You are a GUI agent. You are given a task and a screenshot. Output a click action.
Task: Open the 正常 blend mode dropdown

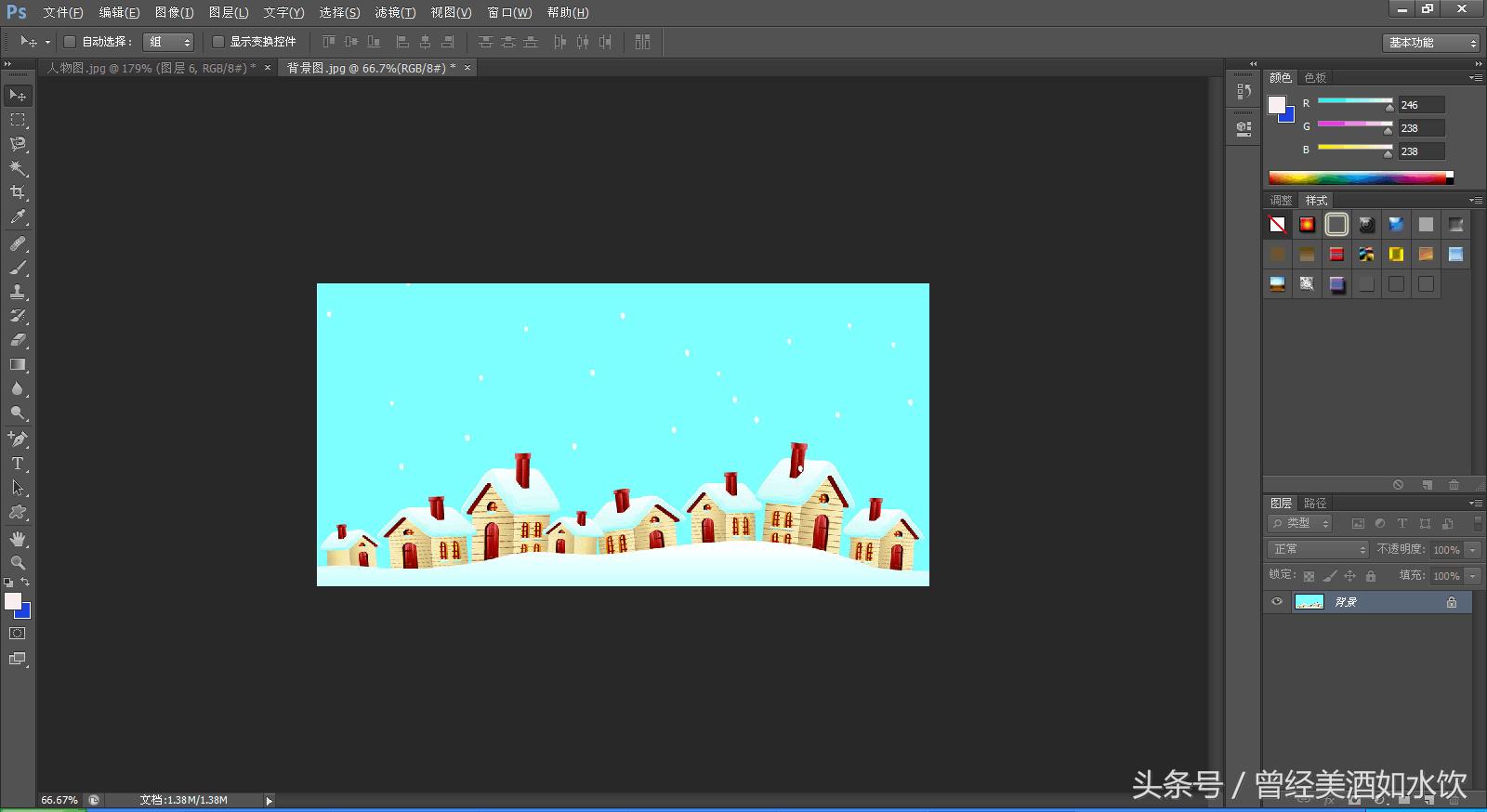pos(1318,549)
